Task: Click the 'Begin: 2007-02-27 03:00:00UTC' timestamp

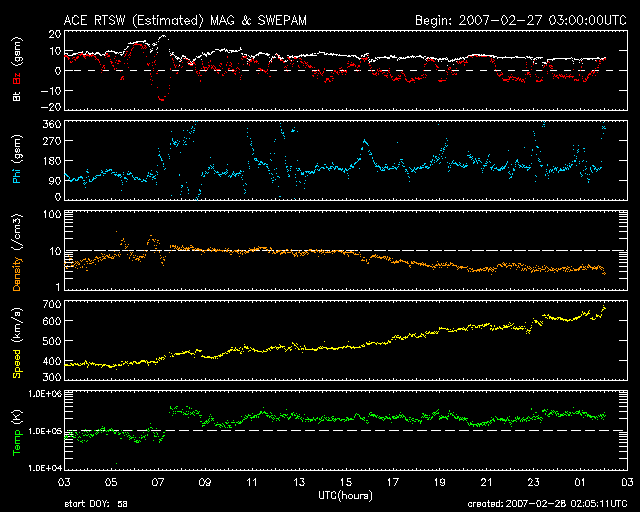Action: [x=521, y=20]
